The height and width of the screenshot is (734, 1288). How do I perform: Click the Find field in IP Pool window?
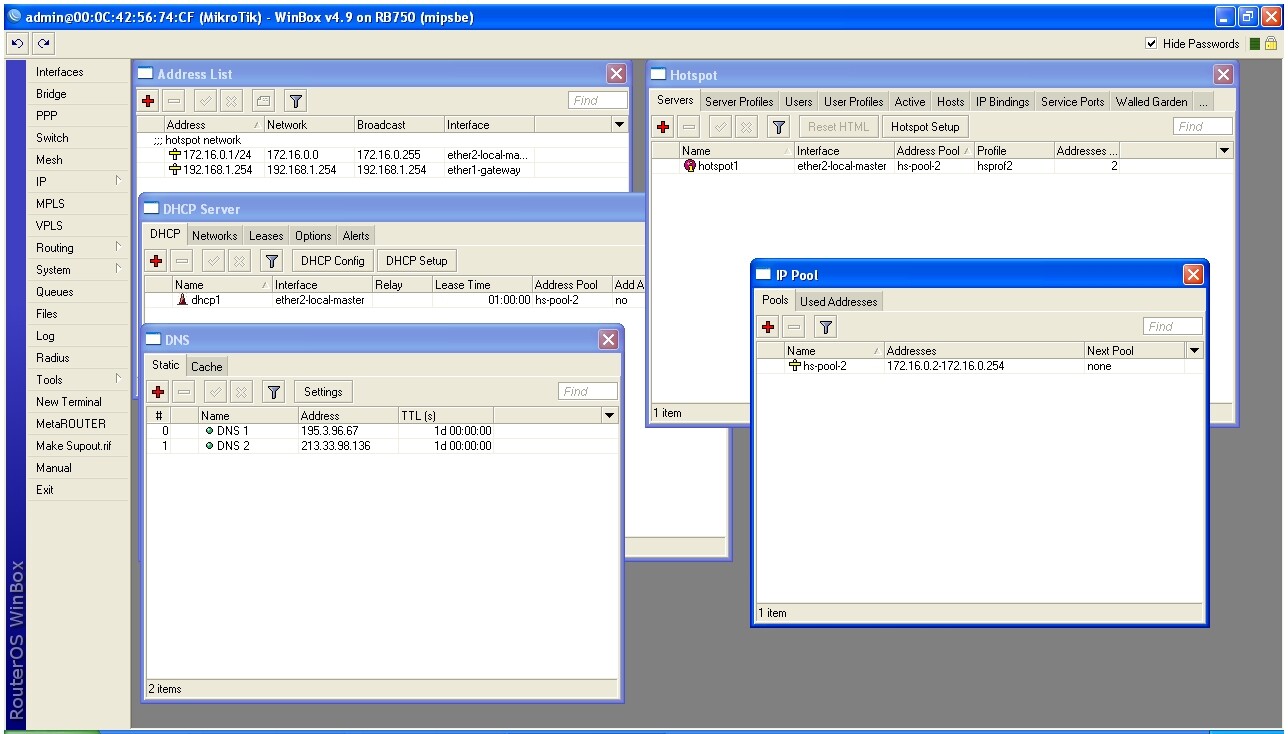[1173, 327]
